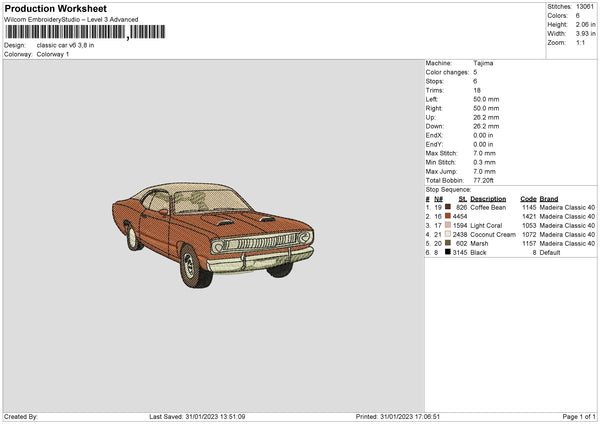Click the Colorway 1 value
This screenshot has height=424, width=600.
pos(52,54)
